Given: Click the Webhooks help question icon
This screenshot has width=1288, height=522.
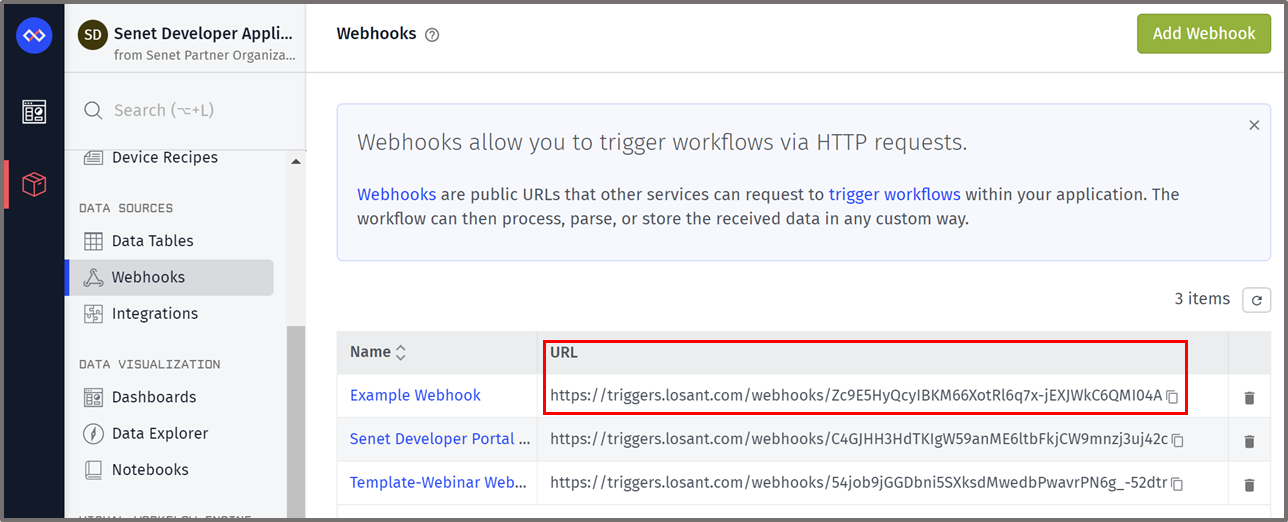Looking at the screenshot, I should click(432, 35).
